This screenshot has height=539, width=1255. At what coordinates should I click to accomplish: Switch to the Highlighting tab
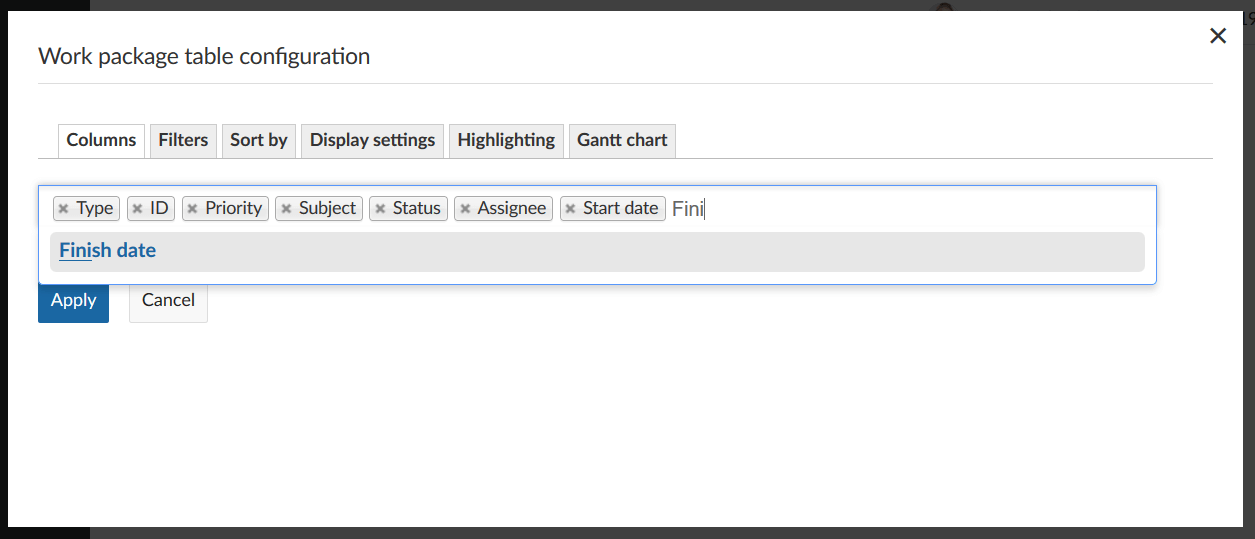[506, 140]
